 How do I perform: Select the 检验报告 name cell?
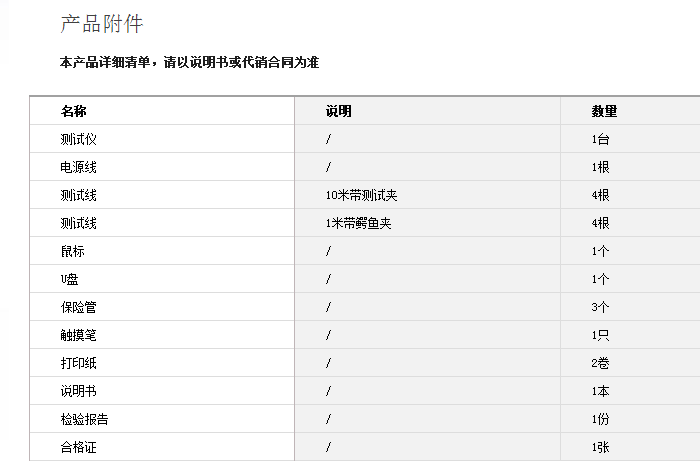pos(84,419)
